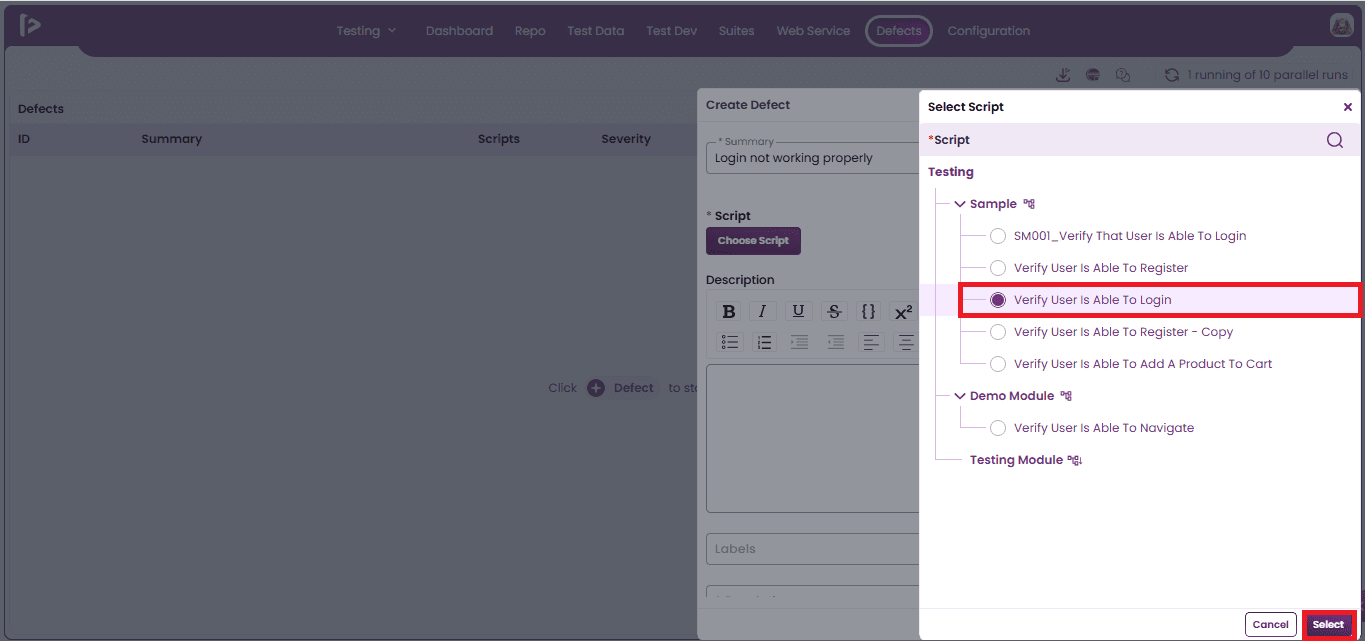
Task: Select the Verify User Is Able To Login radio
Action: point(998,300)
